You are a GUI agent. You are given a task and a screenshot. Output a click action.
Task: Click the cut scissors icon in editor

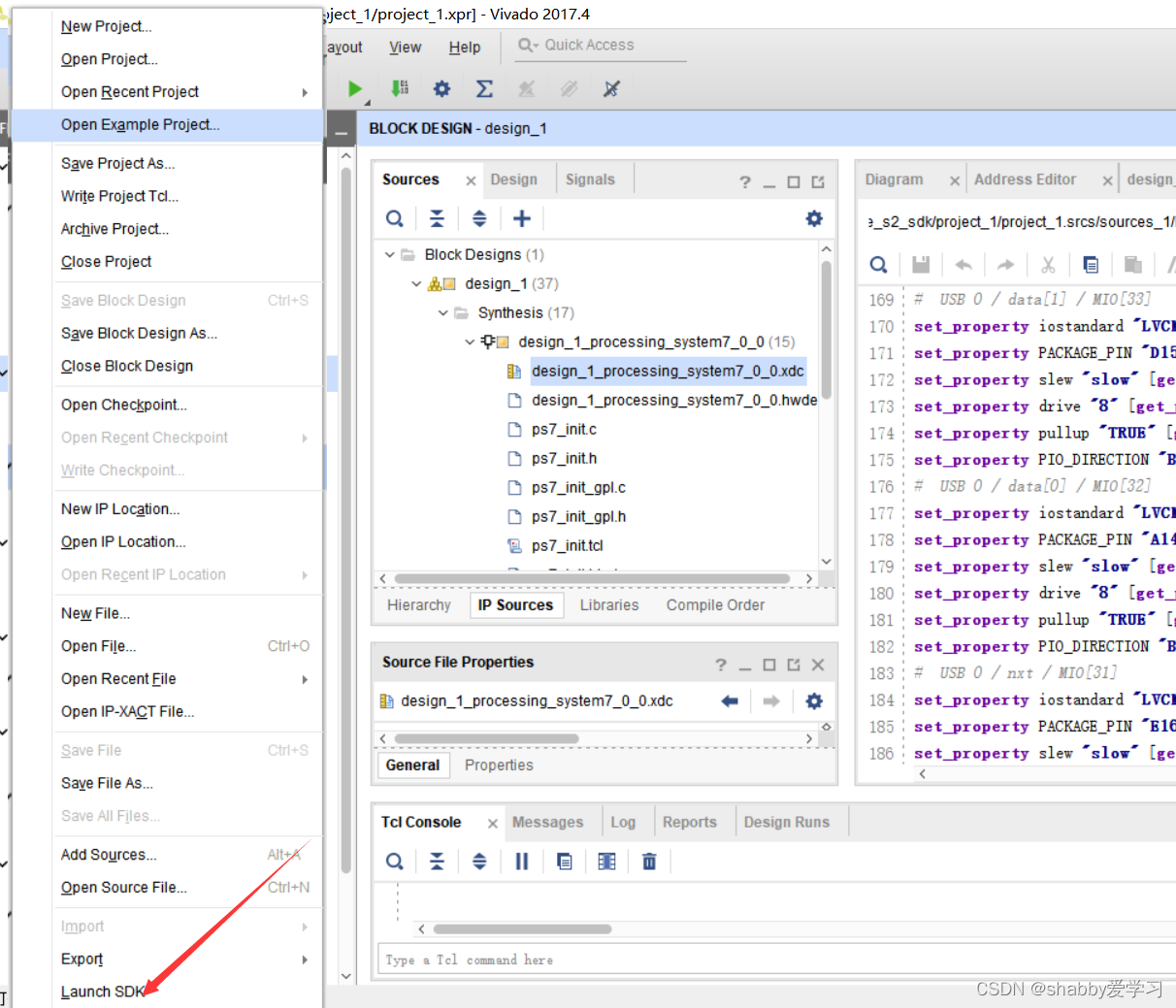tap(1048, 265)
